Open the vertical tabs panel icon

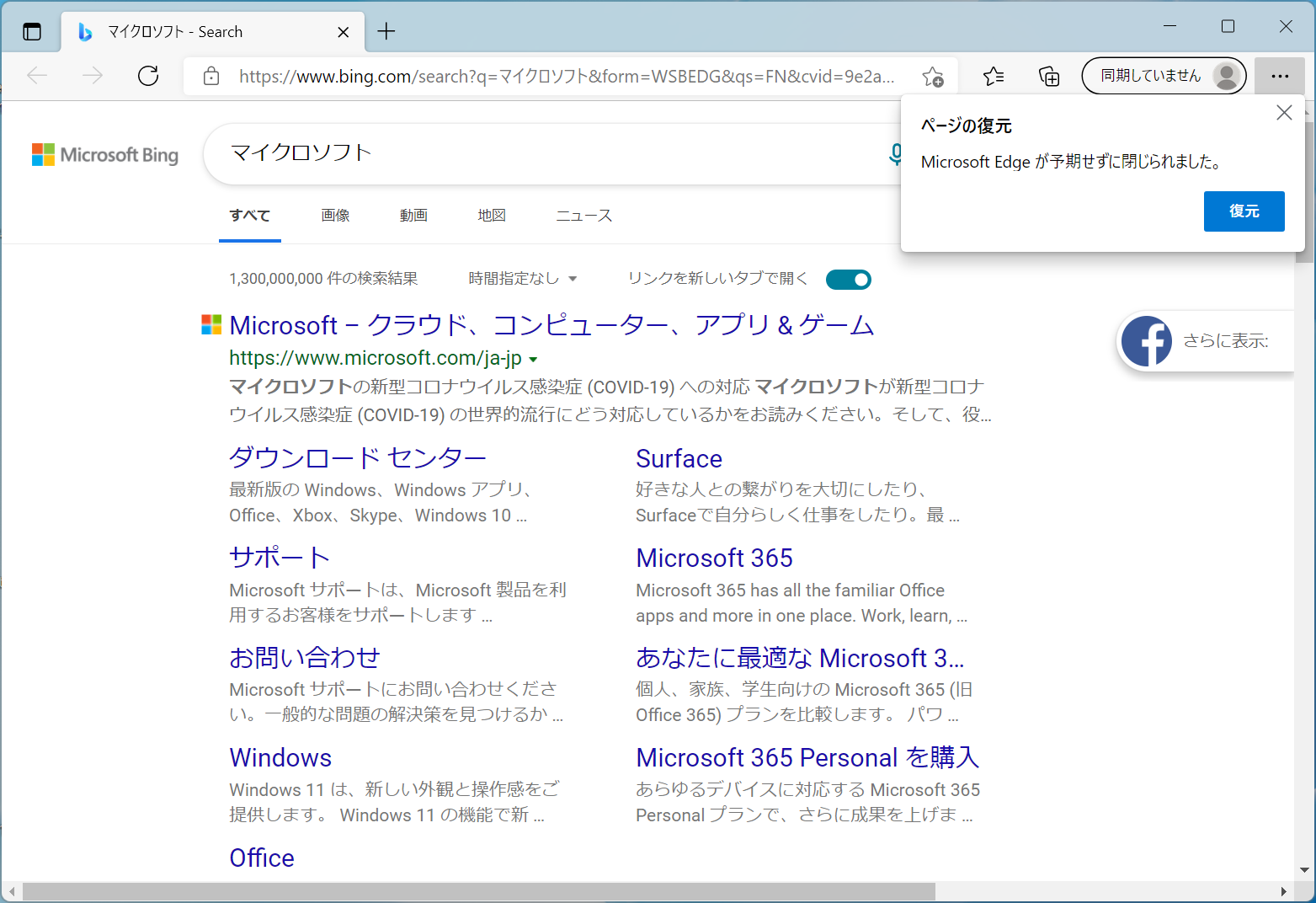[x=32, y=32]
